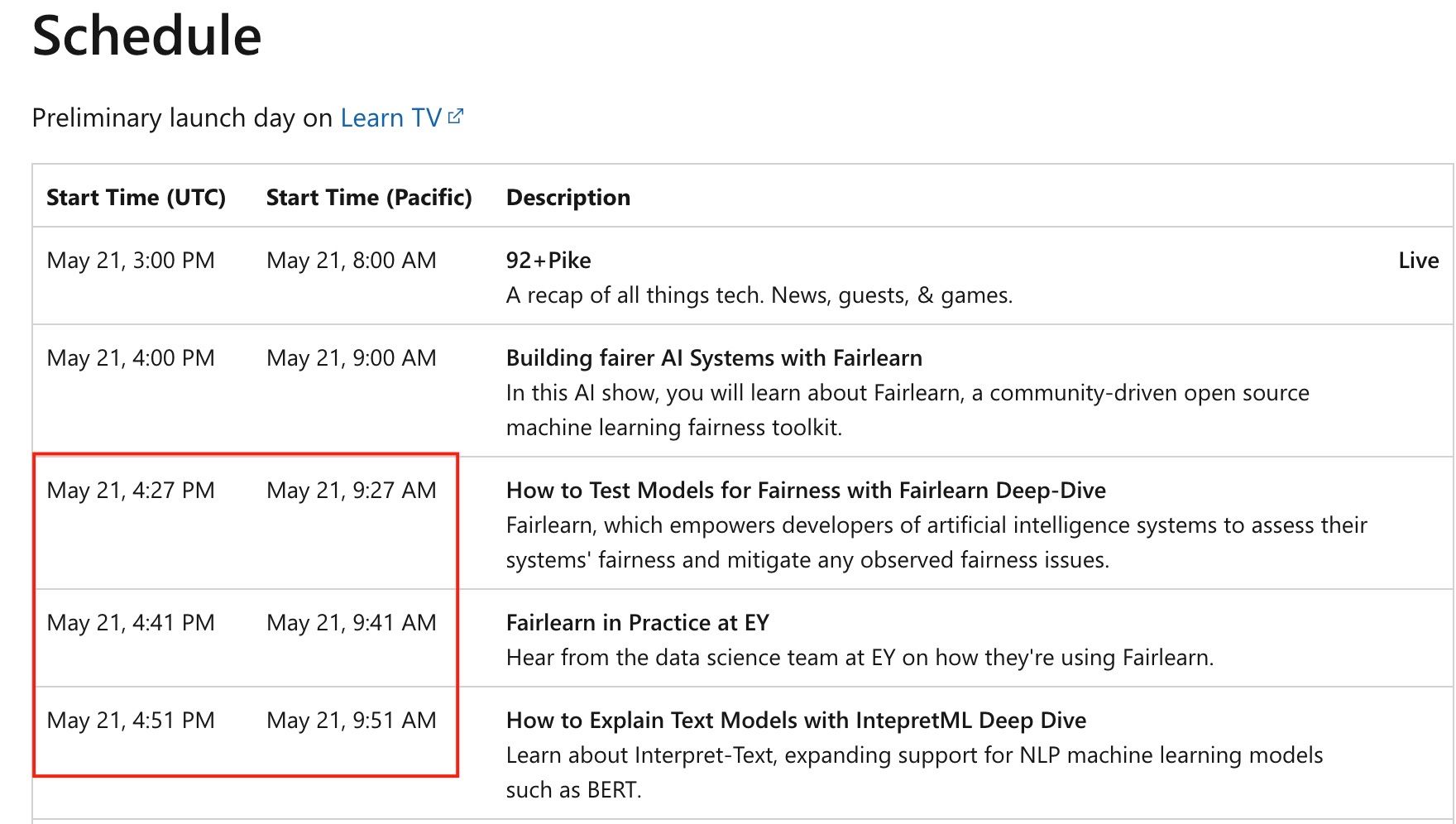Select the Building fairer AI Systems with Fairlearn title
Image resolution: width=1456 pixels, height=824 pixels.
tap(713, 358)
